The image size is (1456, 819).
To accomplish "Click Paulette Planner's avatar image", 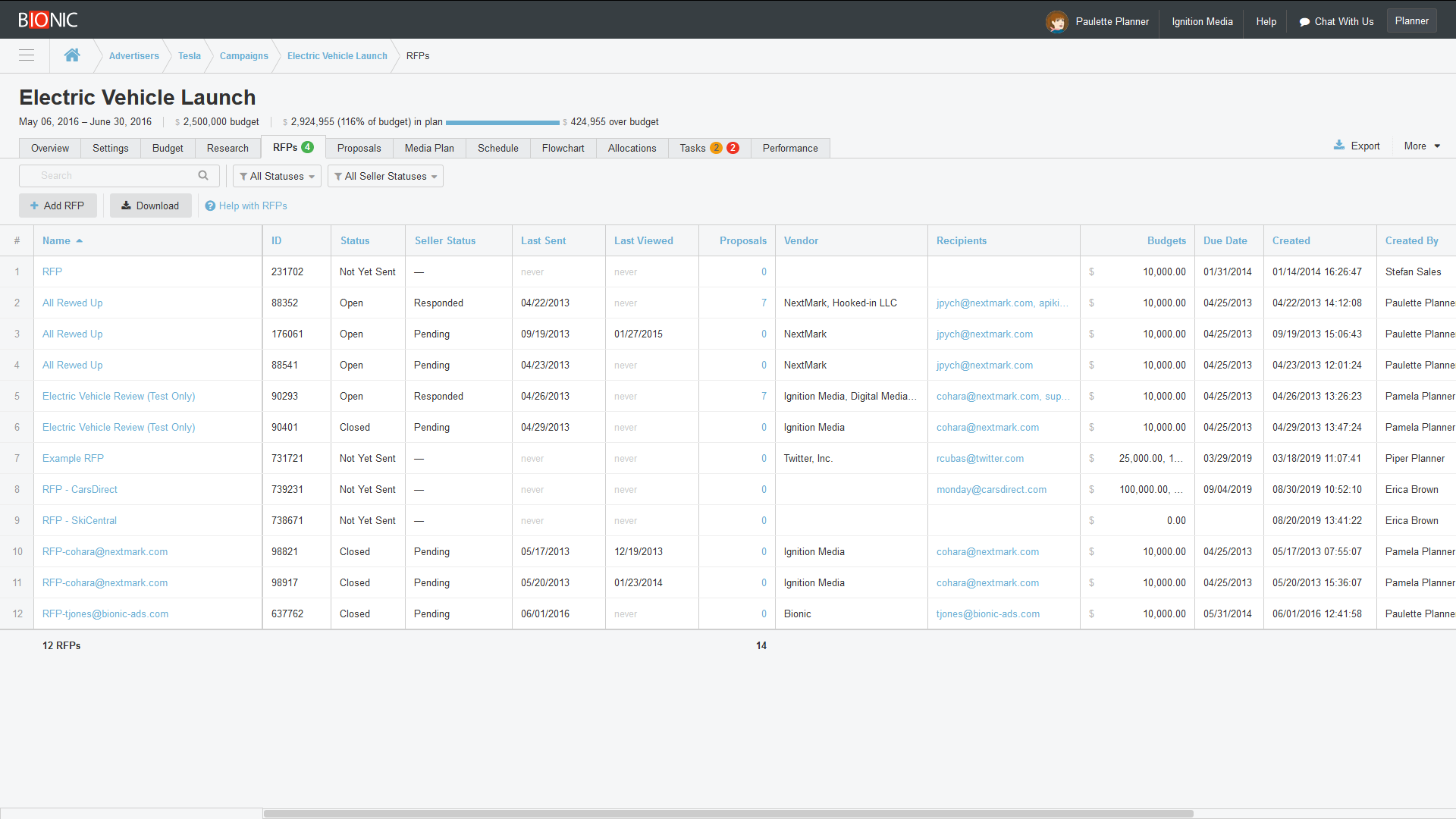I will (1056, 21).
